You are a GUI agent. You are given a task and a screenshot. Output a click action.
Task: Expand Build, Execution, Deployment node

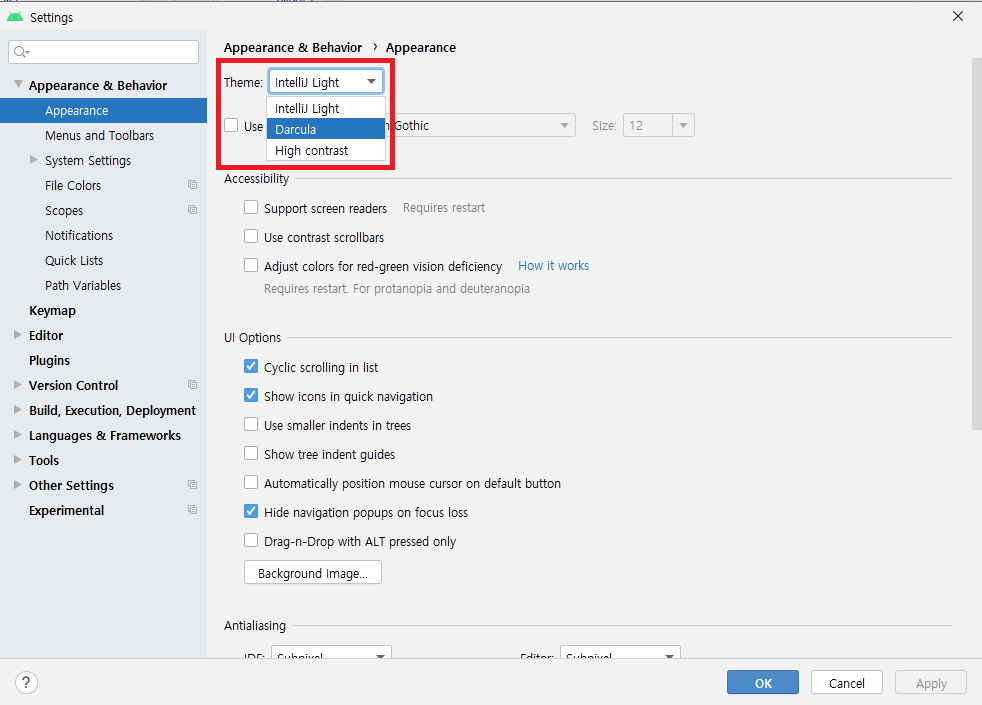pos(18,410)
